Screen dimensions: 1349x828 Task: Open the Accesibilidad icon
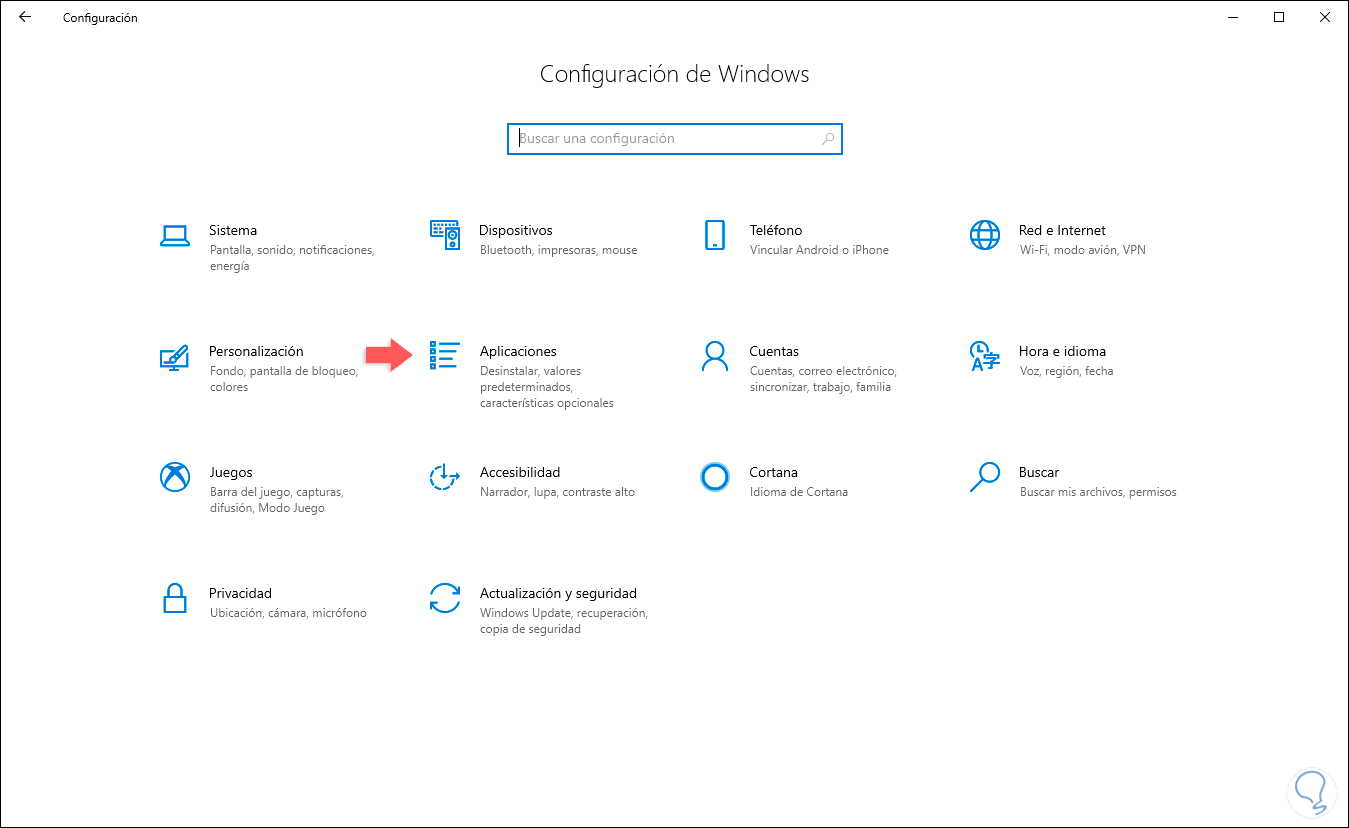click(x=444, y=477)
